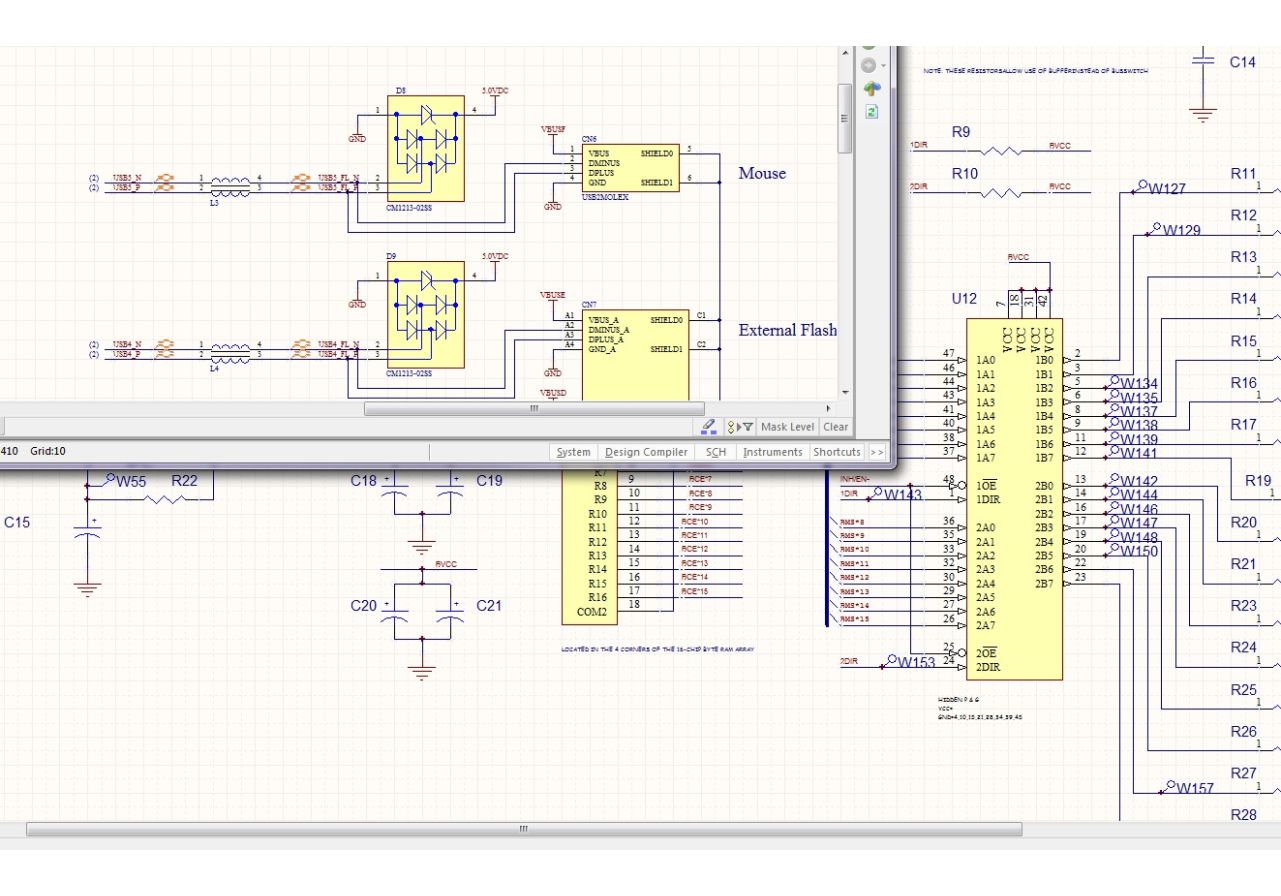
Task: Click the inner window's horizontal scrollbar thumb
Action: point(534,408)
